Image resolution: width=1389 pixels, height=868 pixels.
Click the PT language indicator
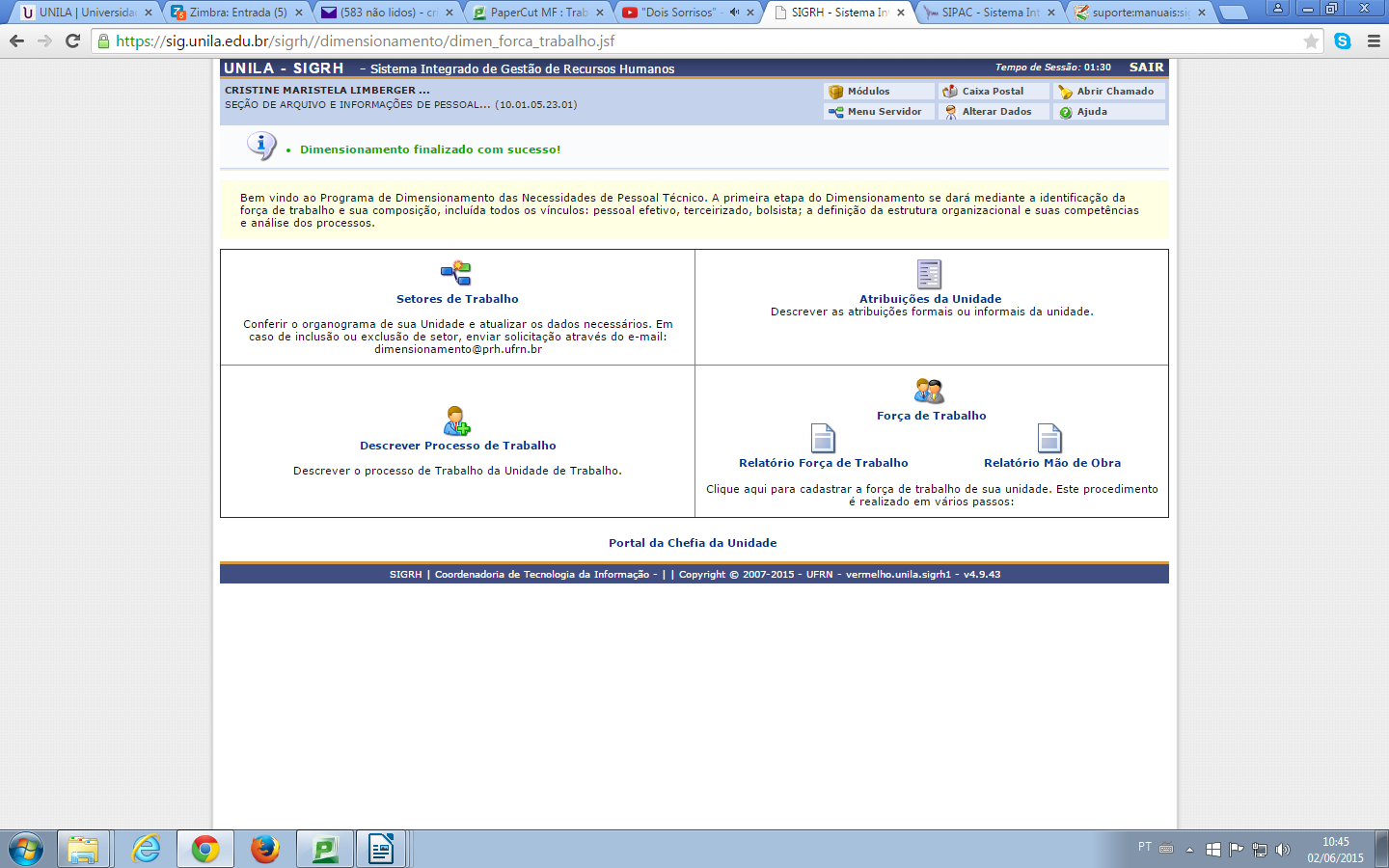[x=1145, y=847]
